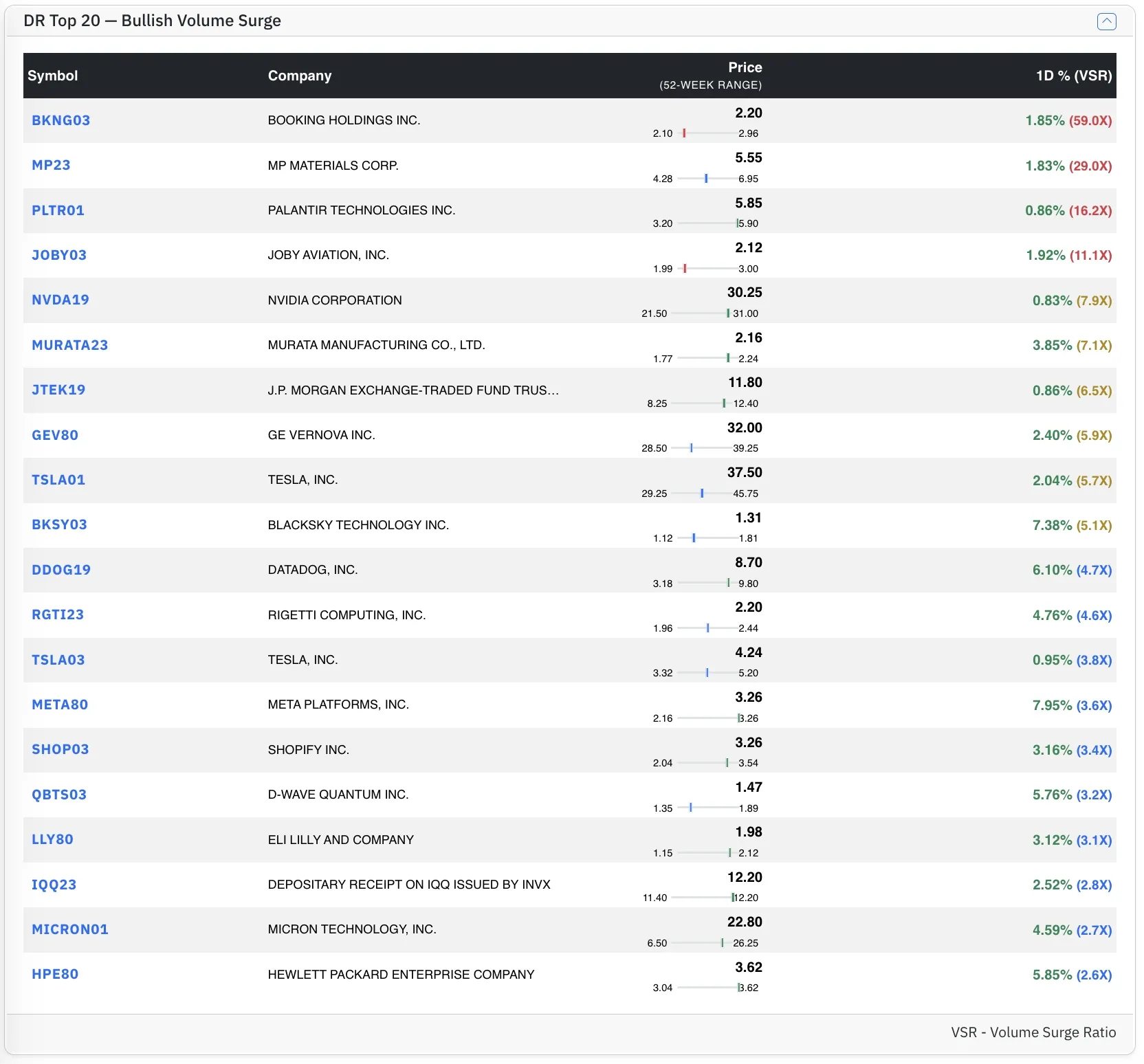Open the MURATA23 symbol link
This screenshot has height=1064, width=1144.
point(69,345)
